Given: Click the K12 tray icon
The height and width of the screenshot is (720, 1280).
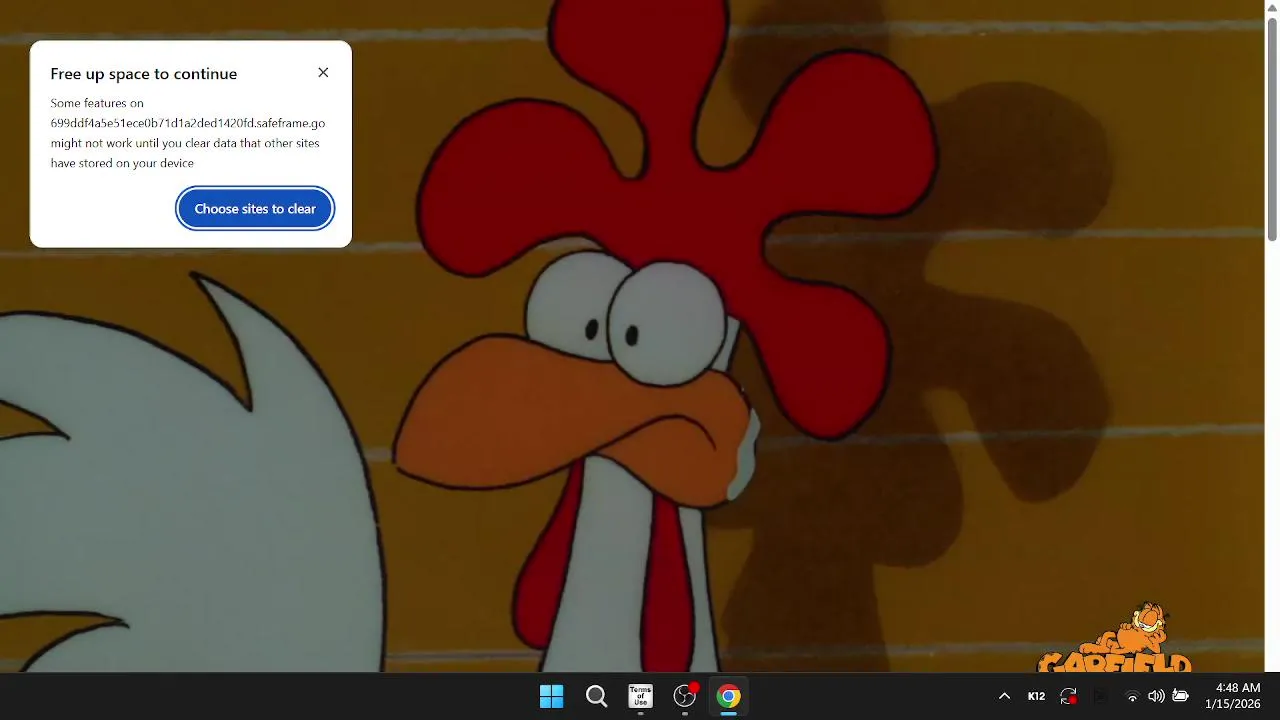Looking at the screenshot, I should (x=1036, y=696).
